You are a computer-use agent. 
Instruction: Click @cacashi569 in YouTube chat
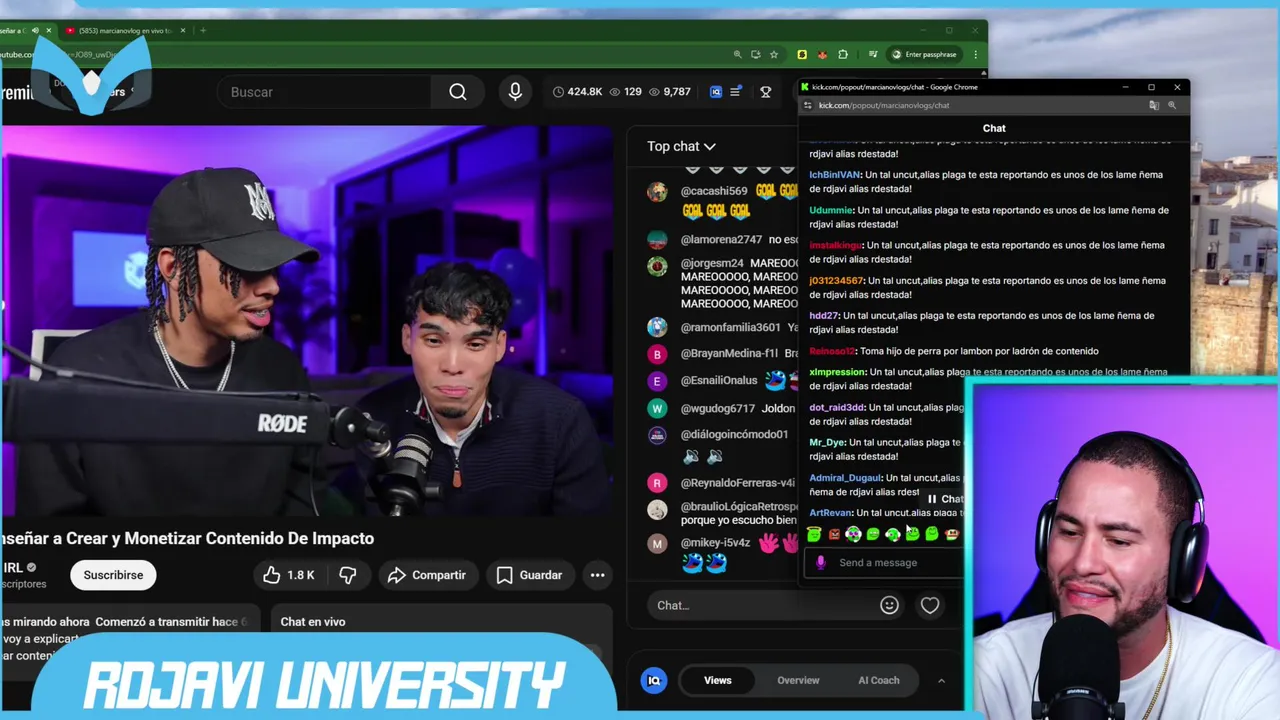pyautogui.click(x=714, y=191)
